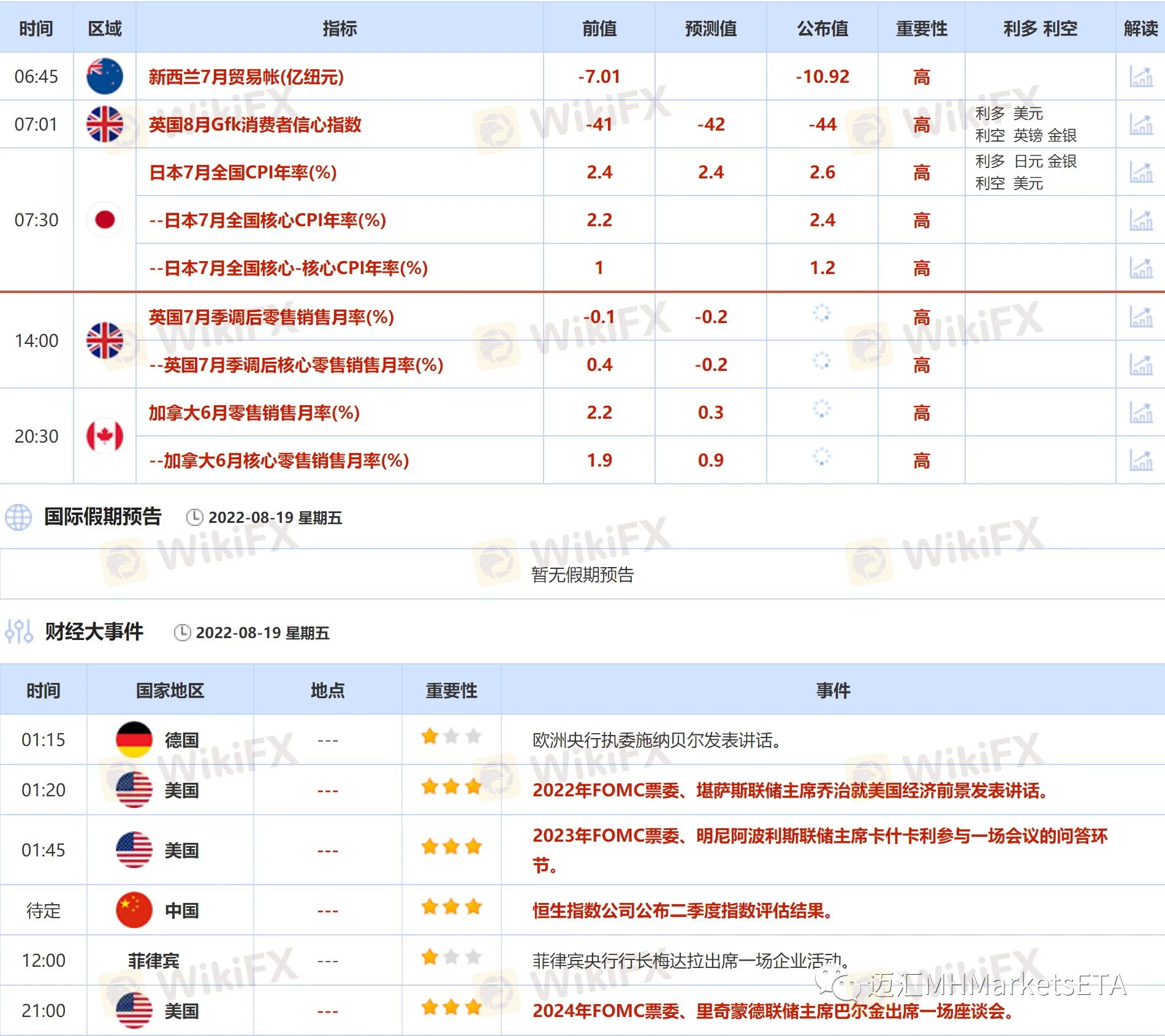Screen dimensions: 1165x1036
Task: Open 新西兰7月贸易帐 indicator
Action: point(246,77)
